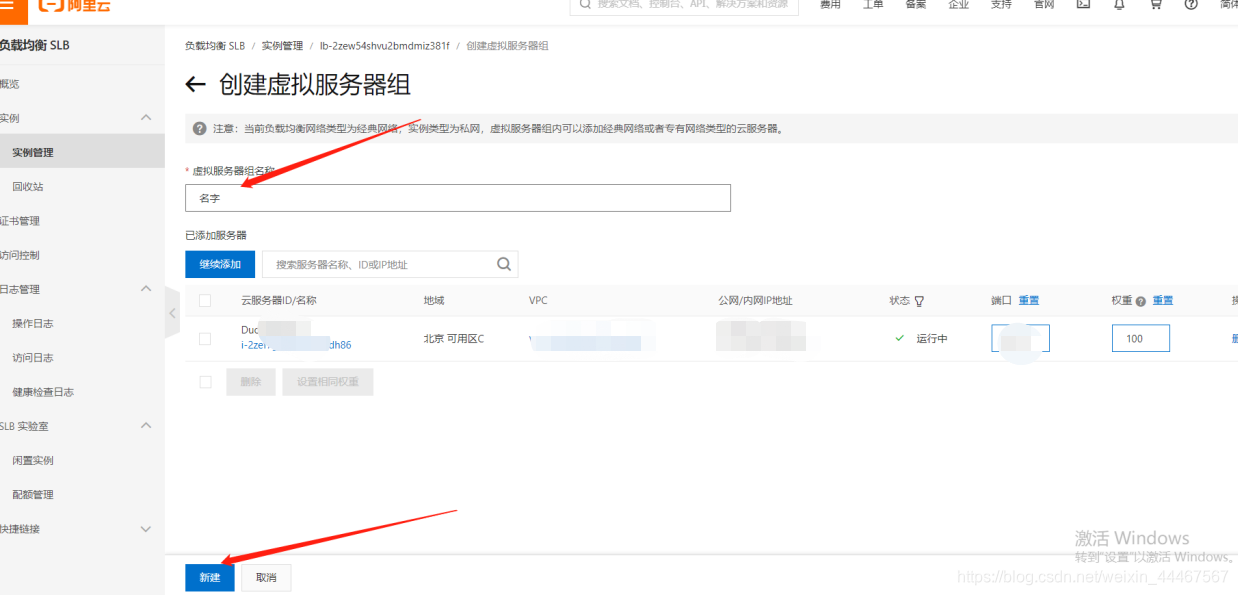Open the shopping cart icon

tap(1156, 5)
